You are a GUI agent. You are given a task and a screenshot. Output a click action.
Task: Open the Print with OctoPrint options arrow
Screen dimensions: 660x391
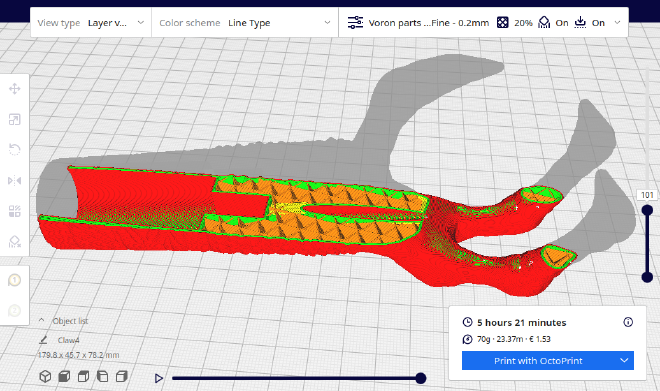[x=624, y=361]
